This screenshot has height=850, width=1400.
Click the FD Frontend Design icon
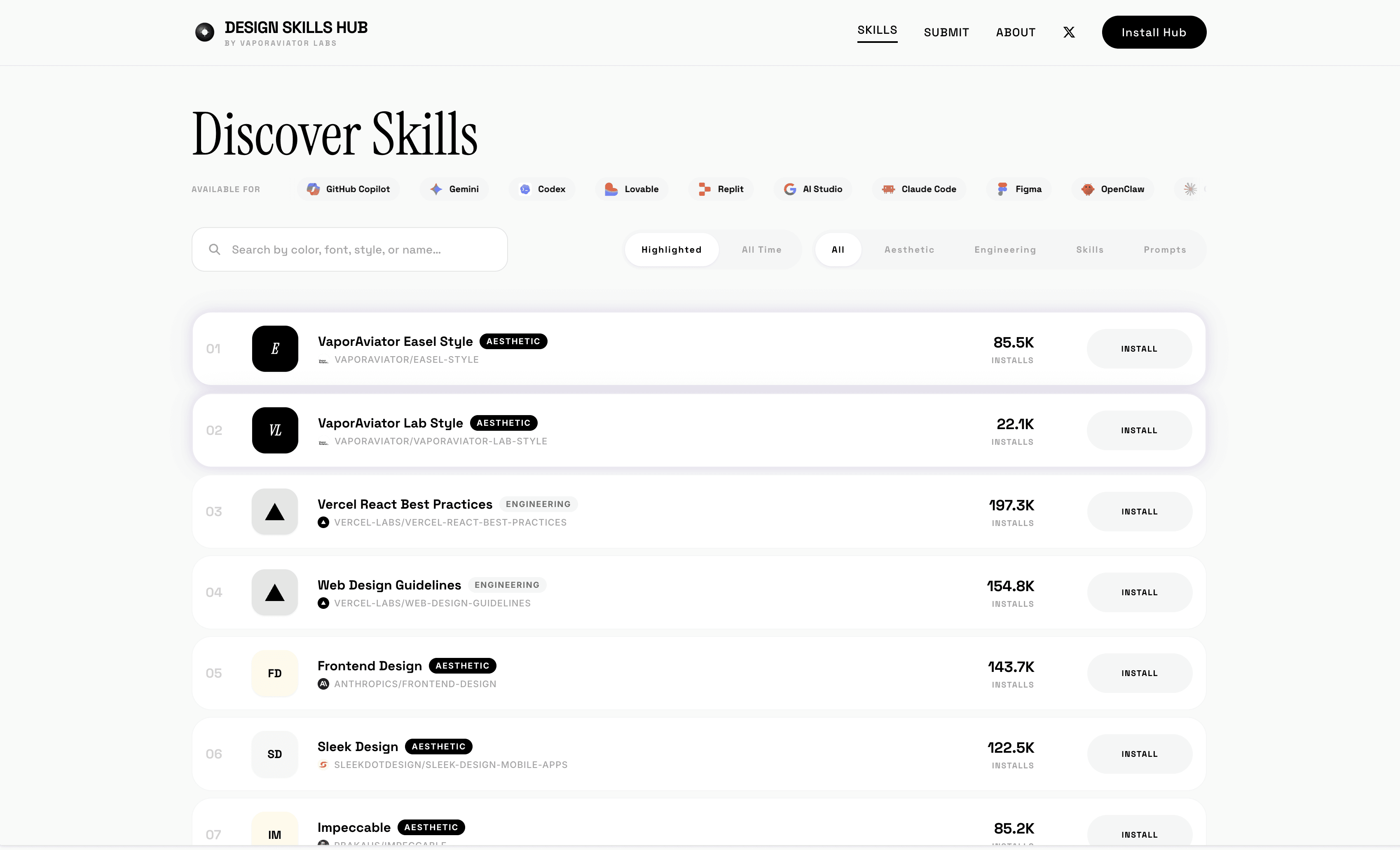[275, 673]
